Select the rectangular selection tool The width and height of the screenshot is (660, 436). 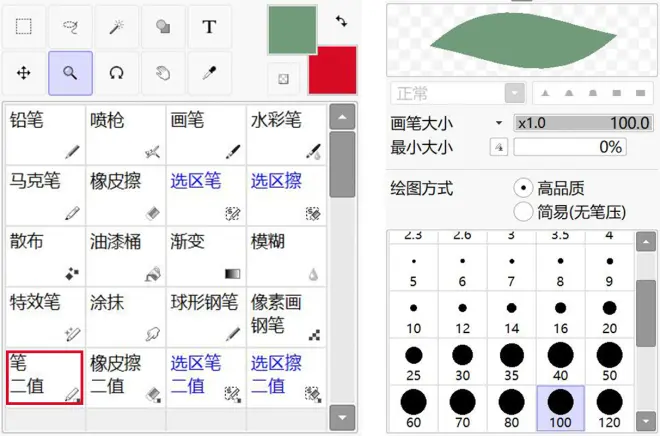24,27
